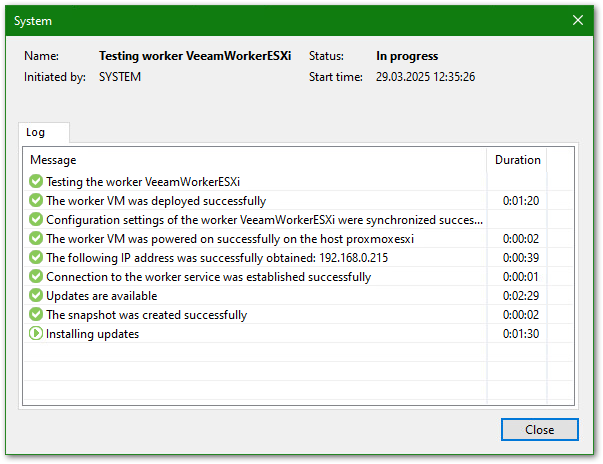Viewport: 603px width, 464px height.
Task: Click the green check icon beside Testing the worker
Action: coord(36,182)
